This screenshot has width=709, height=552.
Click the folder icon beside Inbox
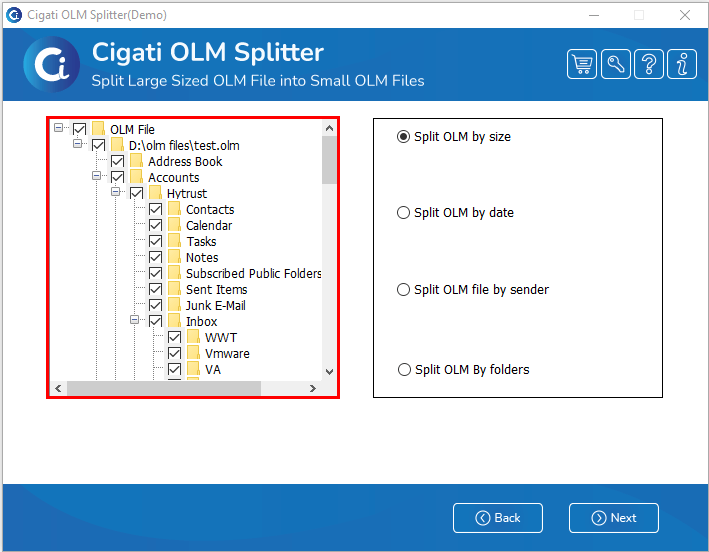174,321
